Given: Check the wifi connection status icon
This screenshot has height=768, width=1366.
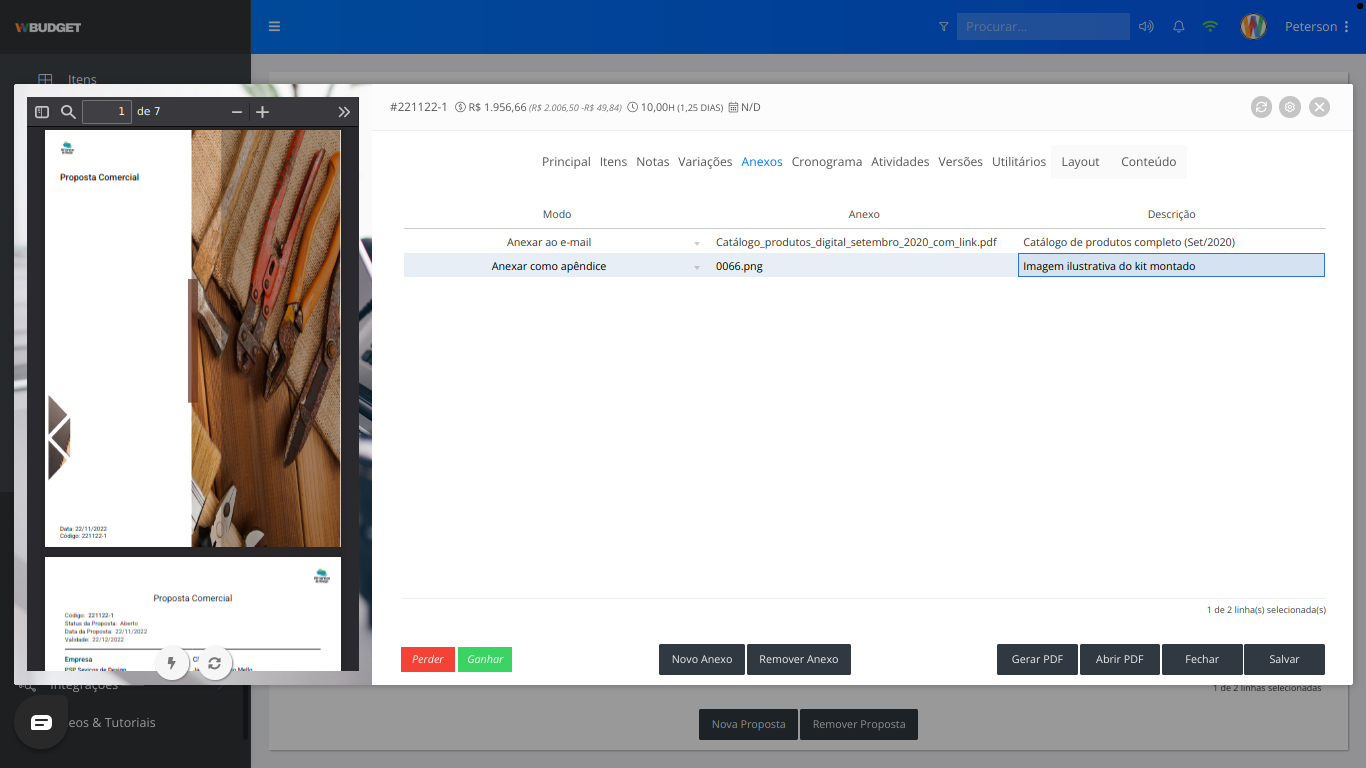Looking at the screenshot, I should [1210, 27].
